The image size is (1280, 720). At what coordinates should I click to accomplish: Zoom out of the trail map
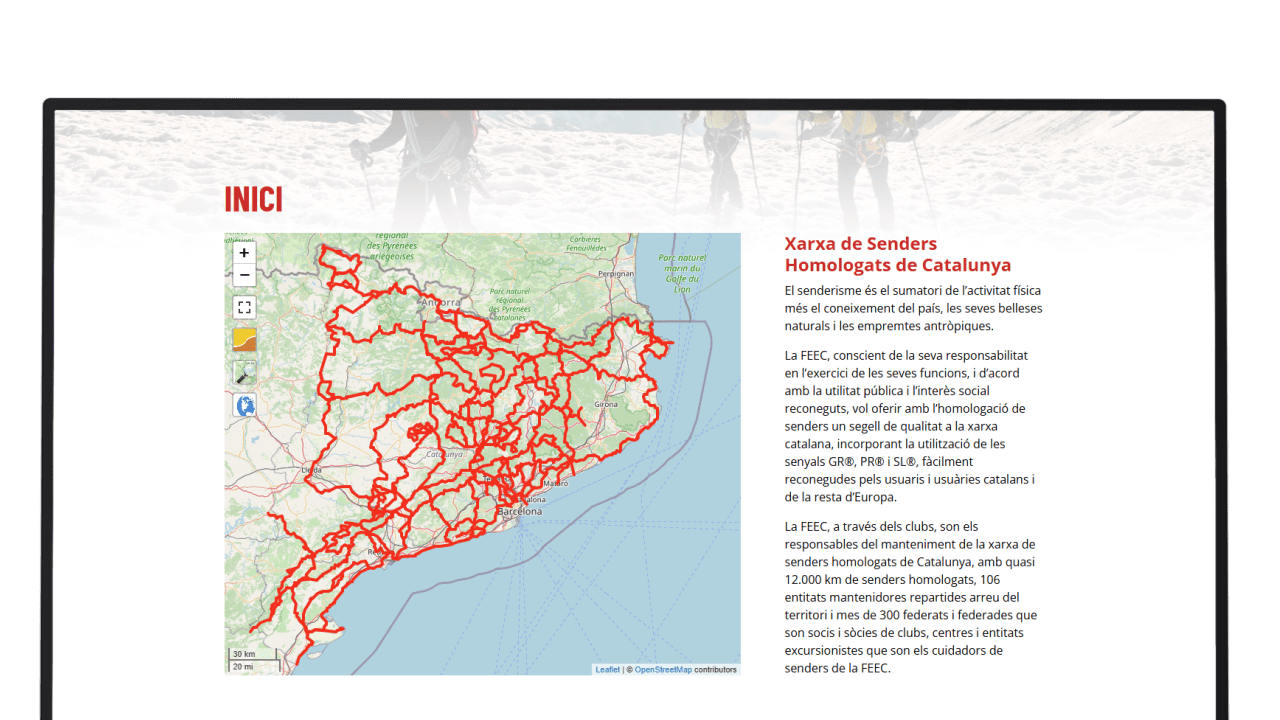click(244, 276)
